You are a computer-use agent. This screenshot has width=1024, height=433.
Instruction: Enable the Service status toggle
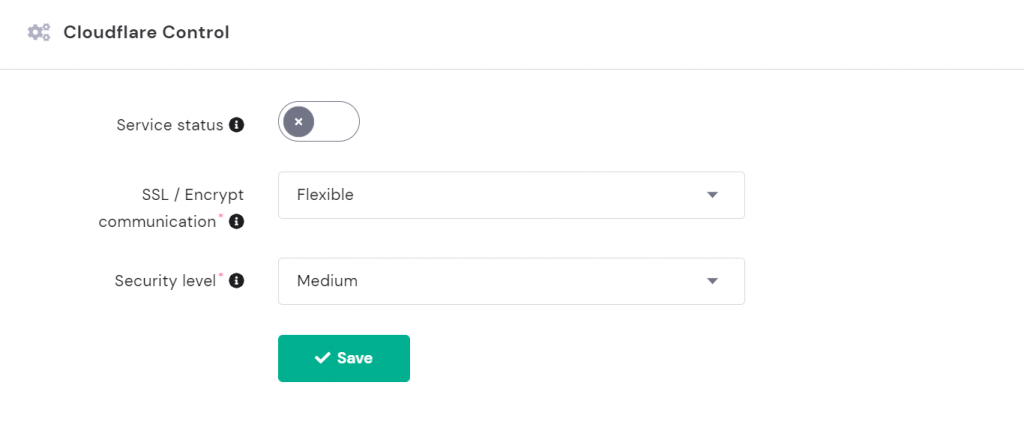tap(319, 122)
